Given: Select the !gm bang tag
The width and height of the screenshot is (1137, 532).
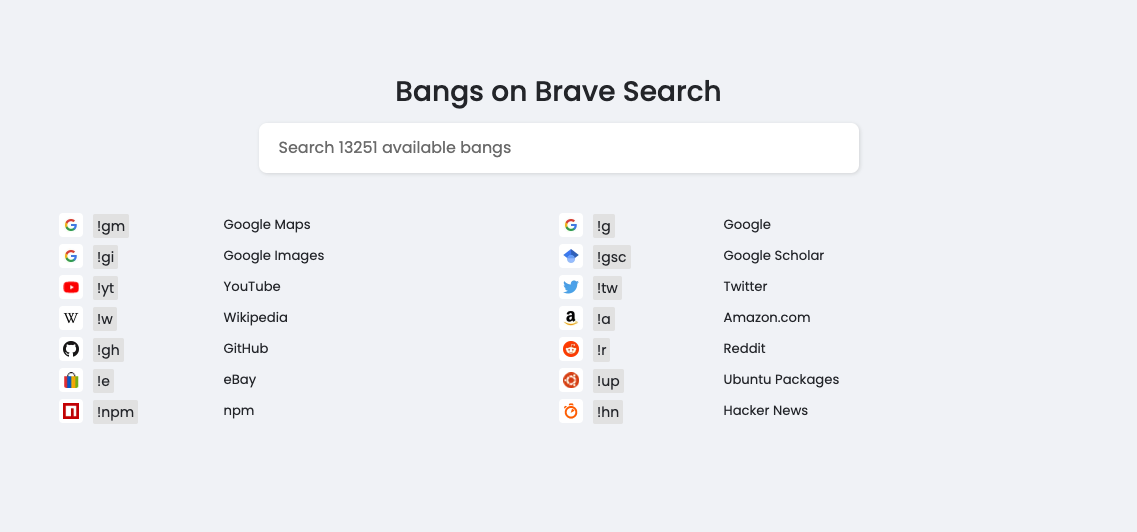Looking at the screenshot, I should [x=111, y=226].
